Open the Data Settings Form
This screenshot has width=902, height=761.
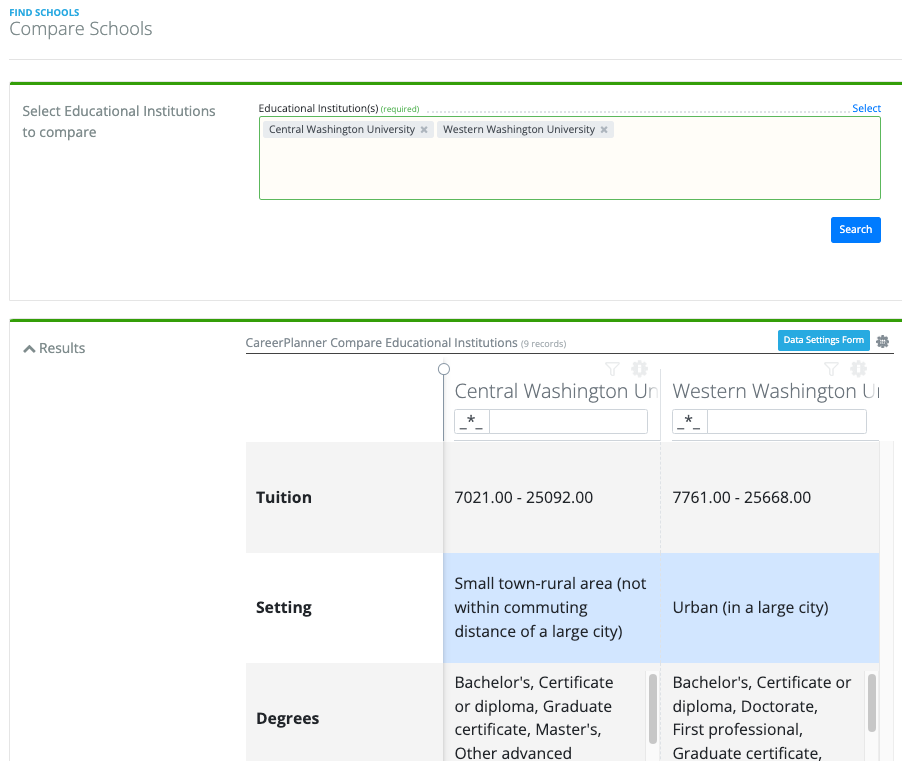(823, 340)
